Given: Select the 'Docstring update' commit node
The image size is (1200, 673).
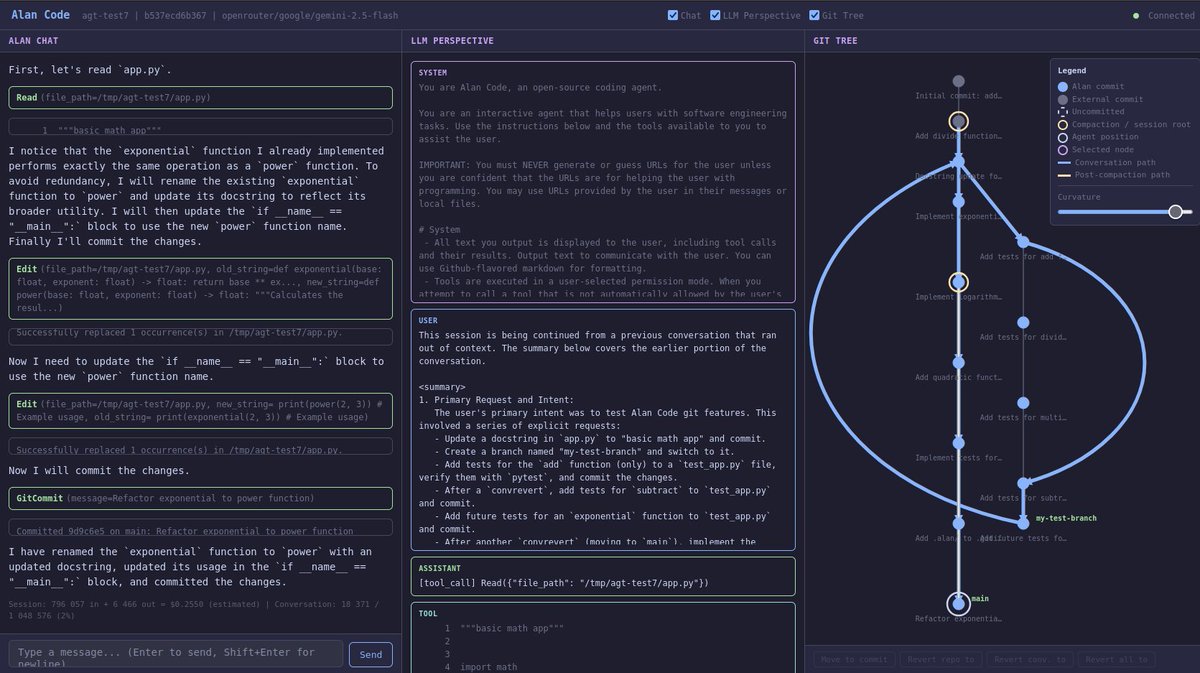Looking at the screenshot, I should [x=958, y=161].
